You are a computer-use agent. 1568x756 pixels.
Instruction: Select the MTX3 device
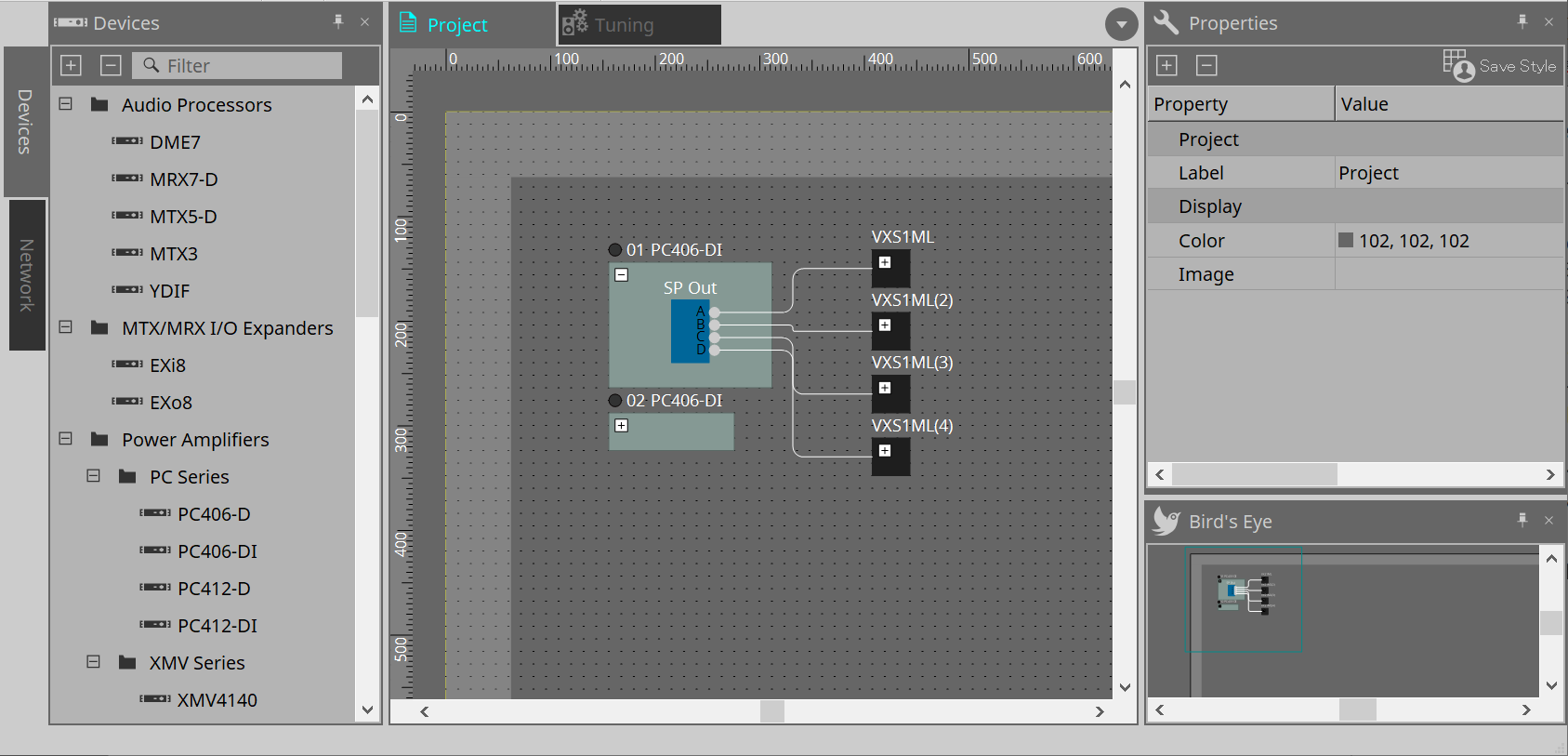[x=174, y=254]
